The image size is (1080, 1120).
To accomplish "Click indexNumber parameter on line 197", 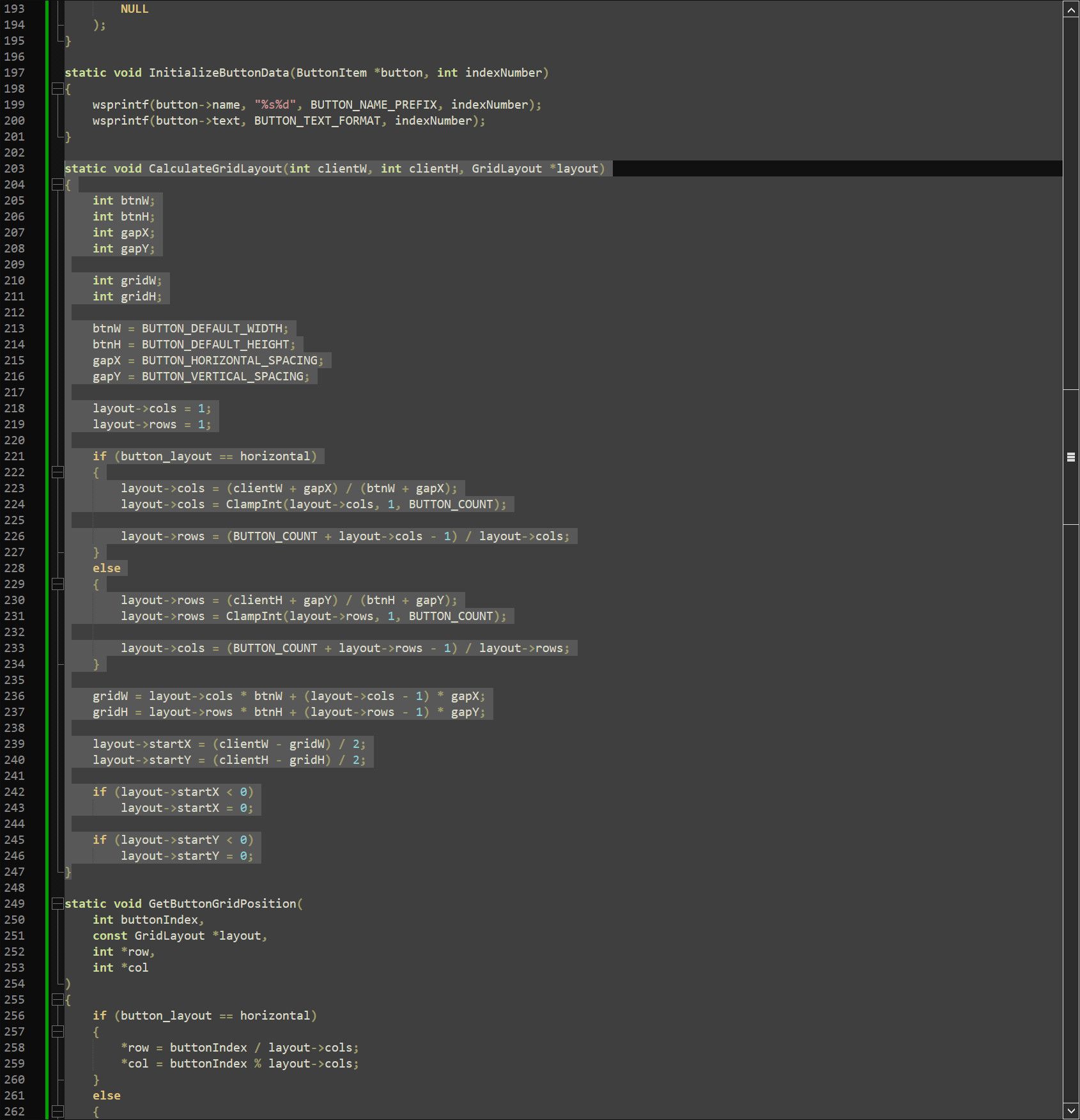I will 504,73.
